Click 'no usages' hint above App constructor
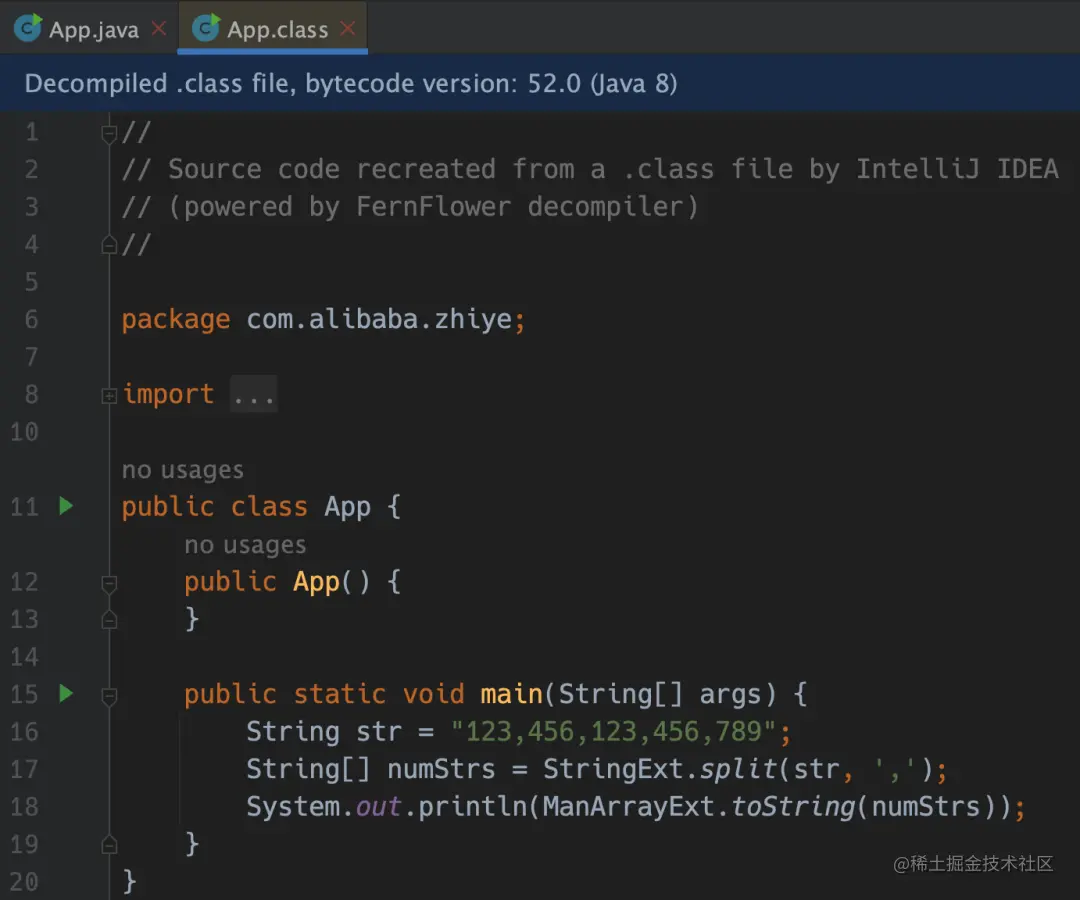Screen dimensions: 1080x900 (x=245, y=545)
